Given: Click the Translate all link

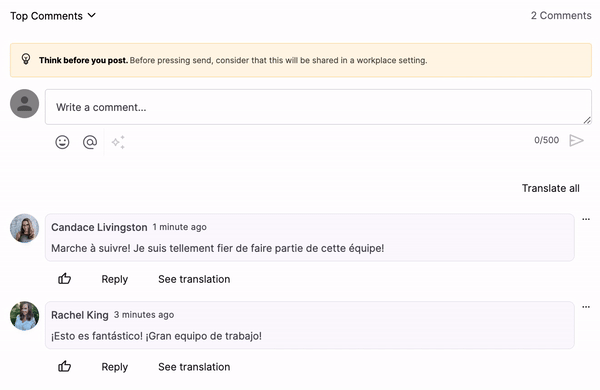Looking at the screenshot, I should [x=551, y=188].
